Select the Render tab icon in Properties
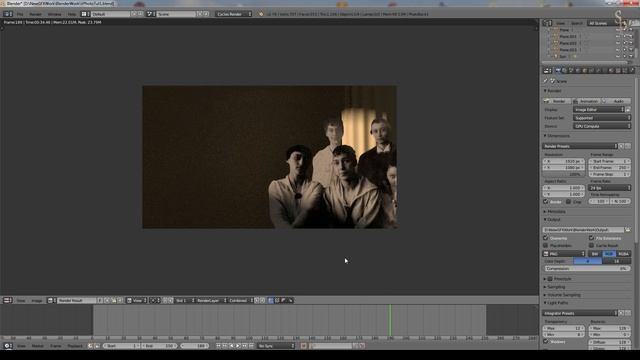 (x=558, y=71)
